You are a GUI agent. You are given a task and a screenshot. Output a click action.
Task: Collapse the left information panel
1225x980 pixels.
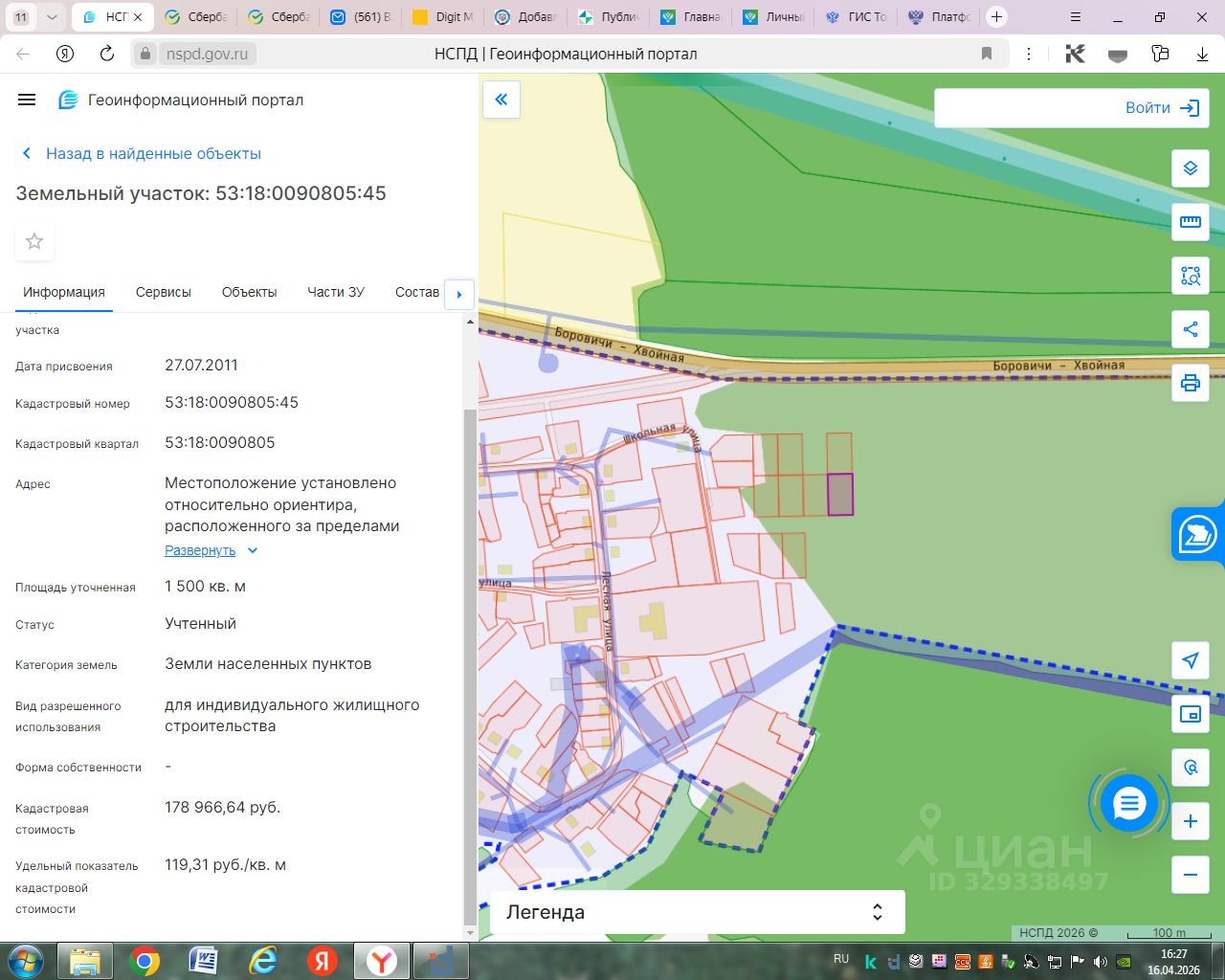pyautogui.click(x=501, y=100)
